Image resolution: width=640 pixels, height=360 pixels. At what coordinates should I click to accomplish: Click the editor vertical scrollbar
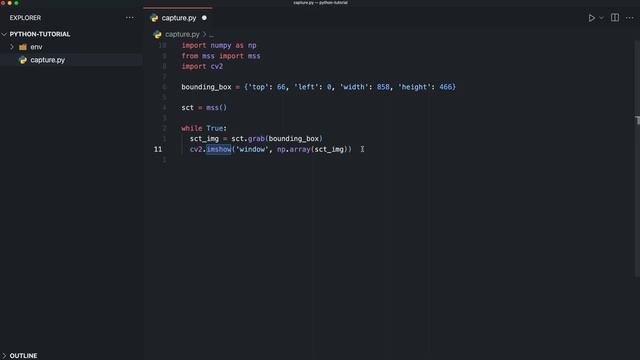click(637, 159)
